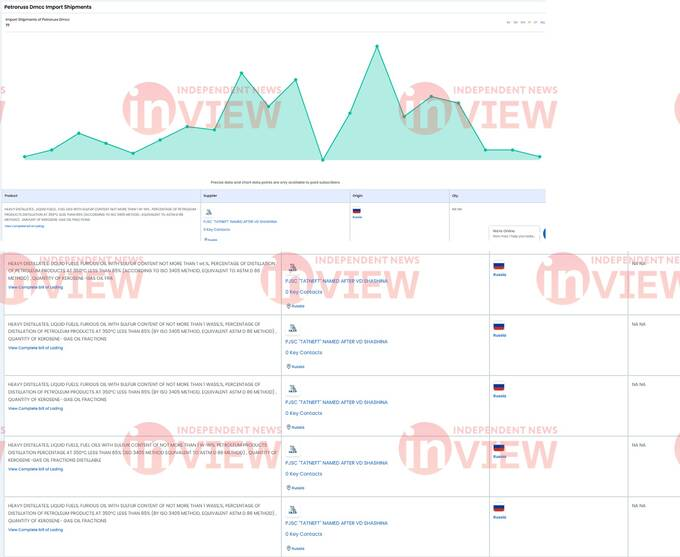Open View Complete Bill of Lading in the small top table

24,226
